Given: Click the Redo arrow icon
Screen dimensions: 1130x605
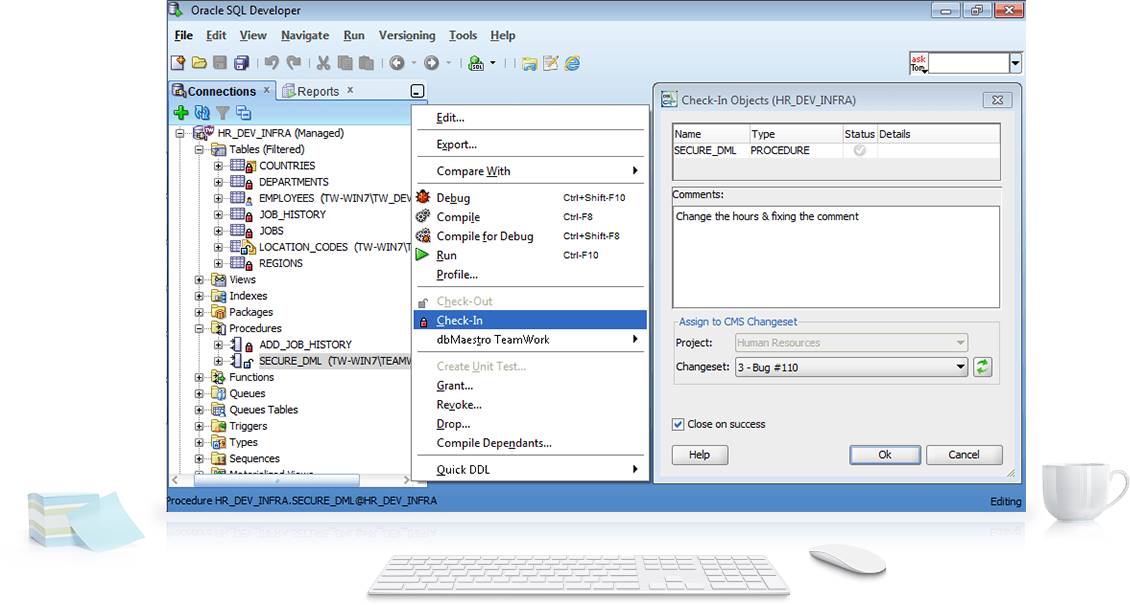Looking at the screenshot, I should pos(293,63).
